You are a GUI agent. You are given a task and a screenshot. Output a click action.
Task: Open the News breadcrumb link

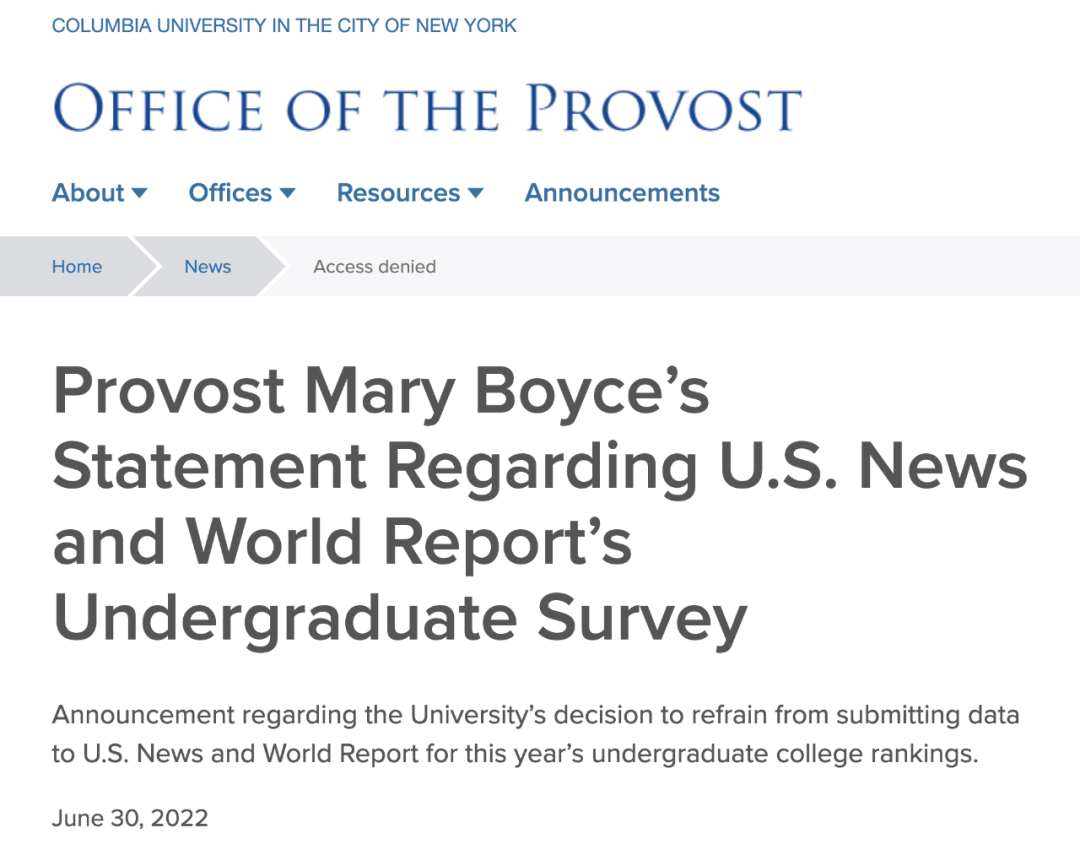pos(207,267)
